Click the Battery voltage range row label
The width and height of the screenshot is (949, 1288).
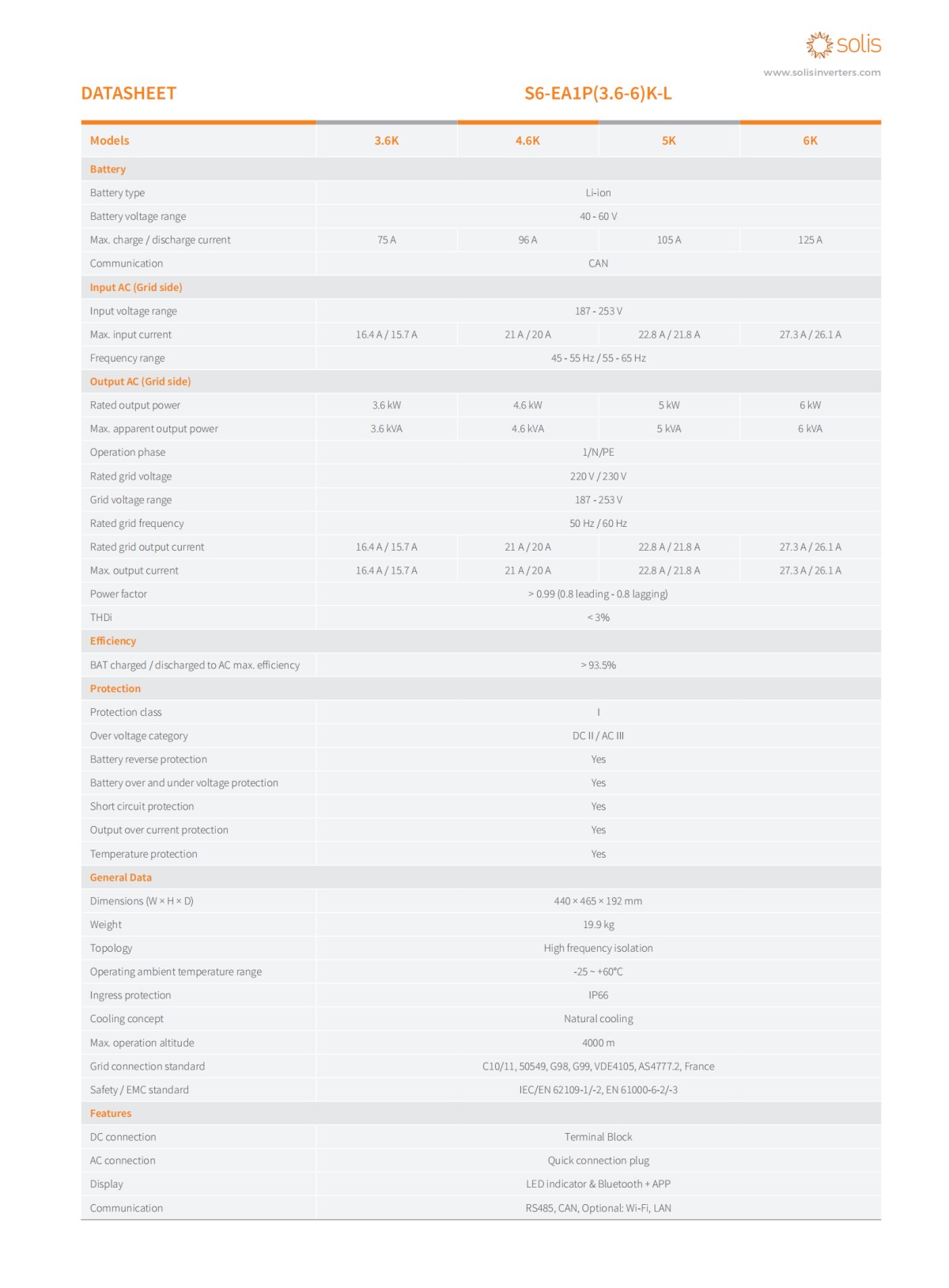point(138,216)
